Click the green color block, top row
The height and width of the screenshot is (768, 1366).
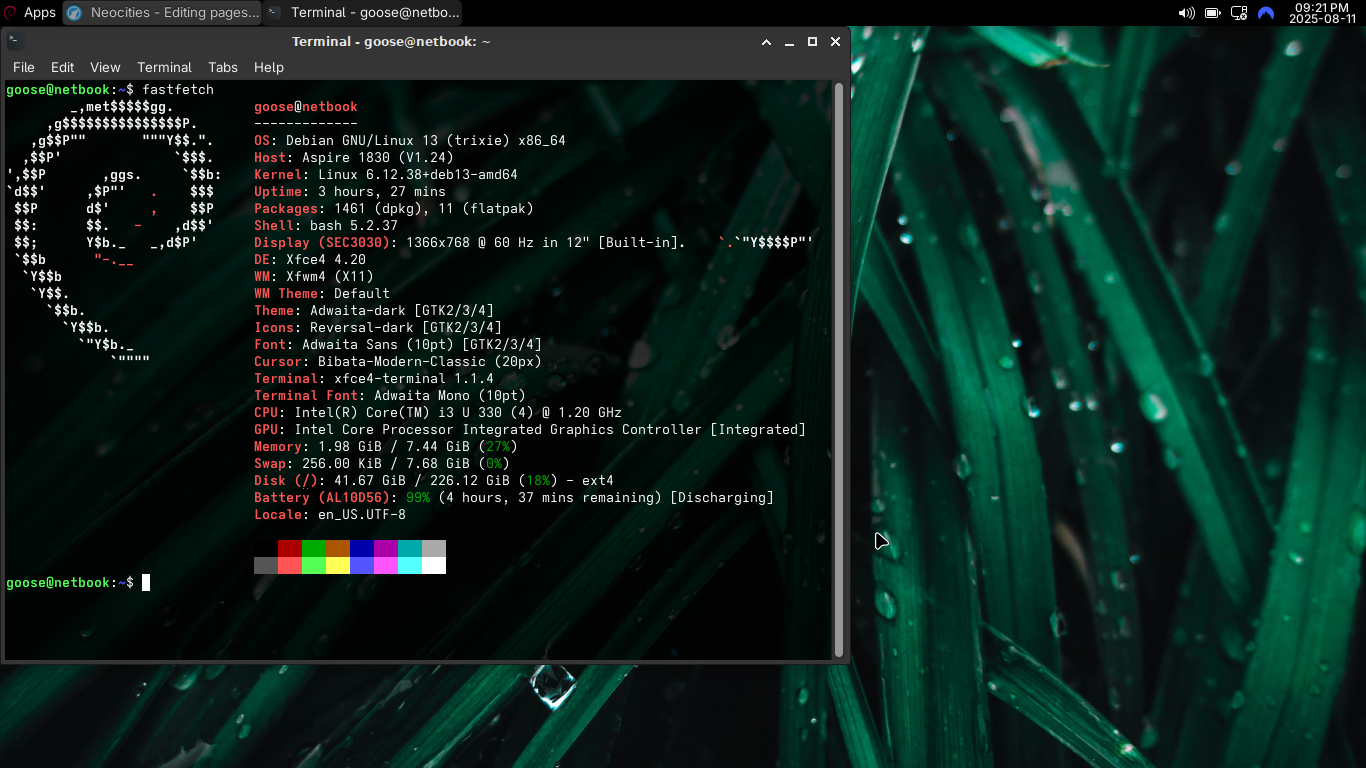(314, 548)
